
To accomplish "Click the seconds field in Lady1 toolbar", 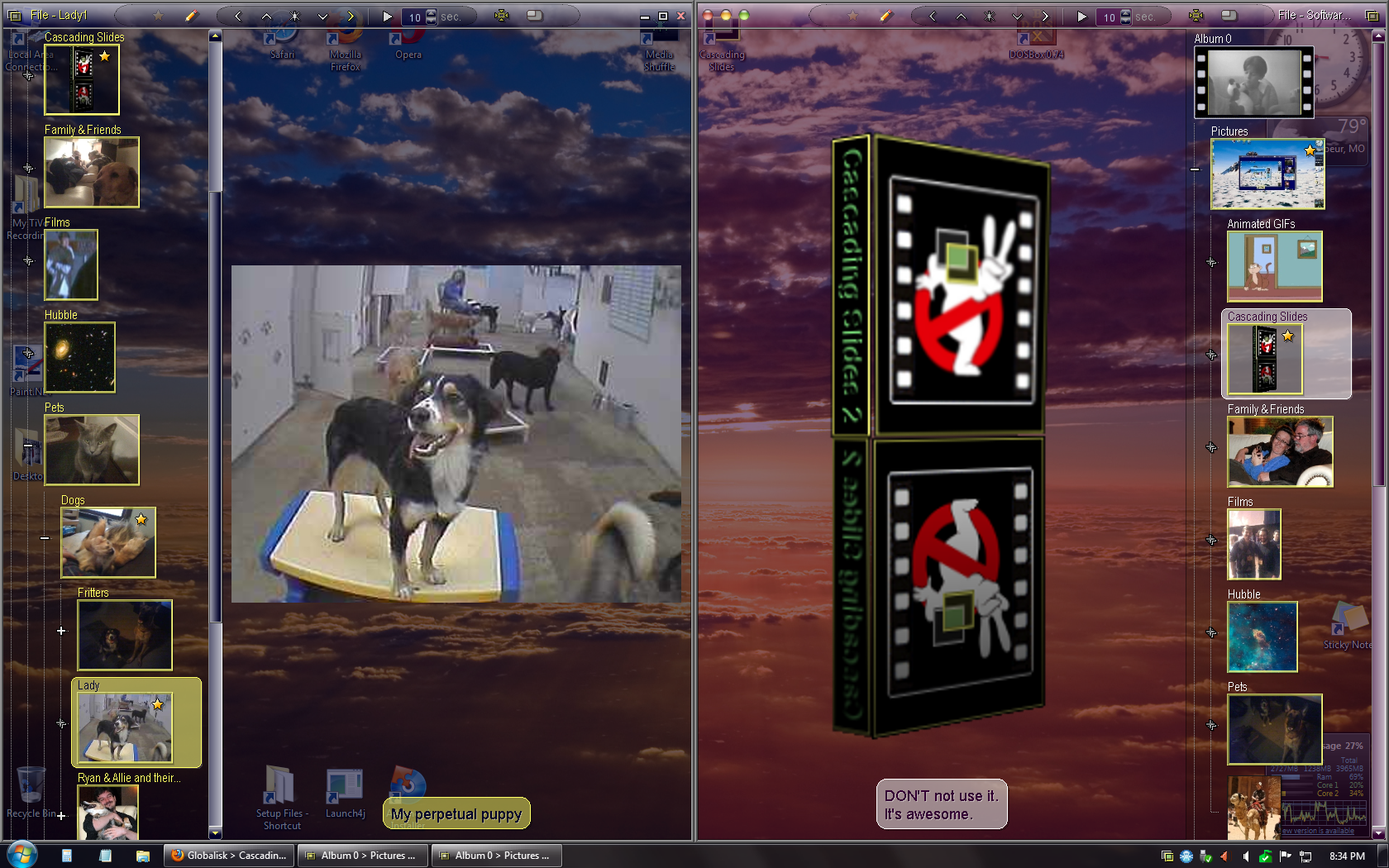I will [413, 17].
